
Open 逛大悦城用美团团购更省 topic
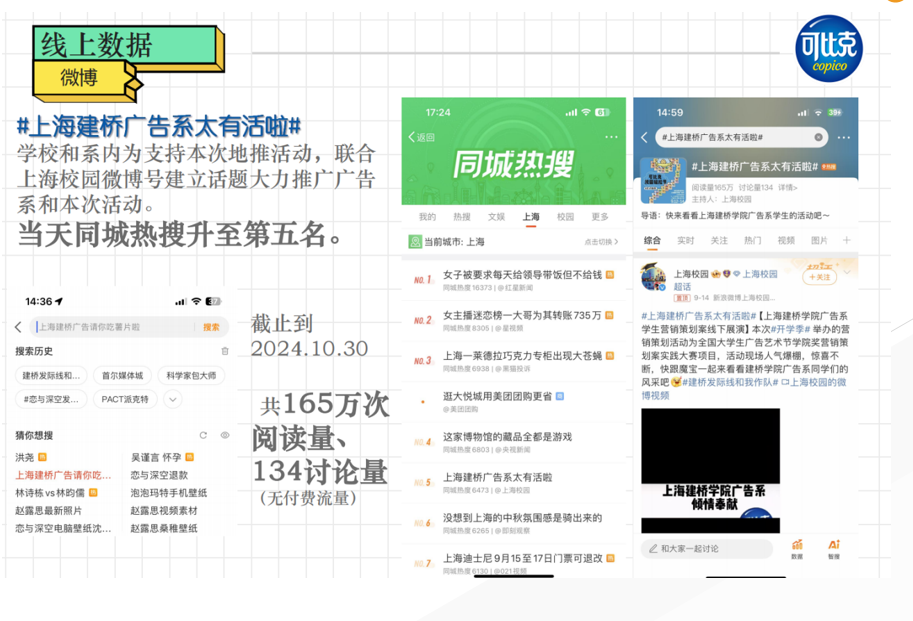pyautogui.click(x=514, y=402)
